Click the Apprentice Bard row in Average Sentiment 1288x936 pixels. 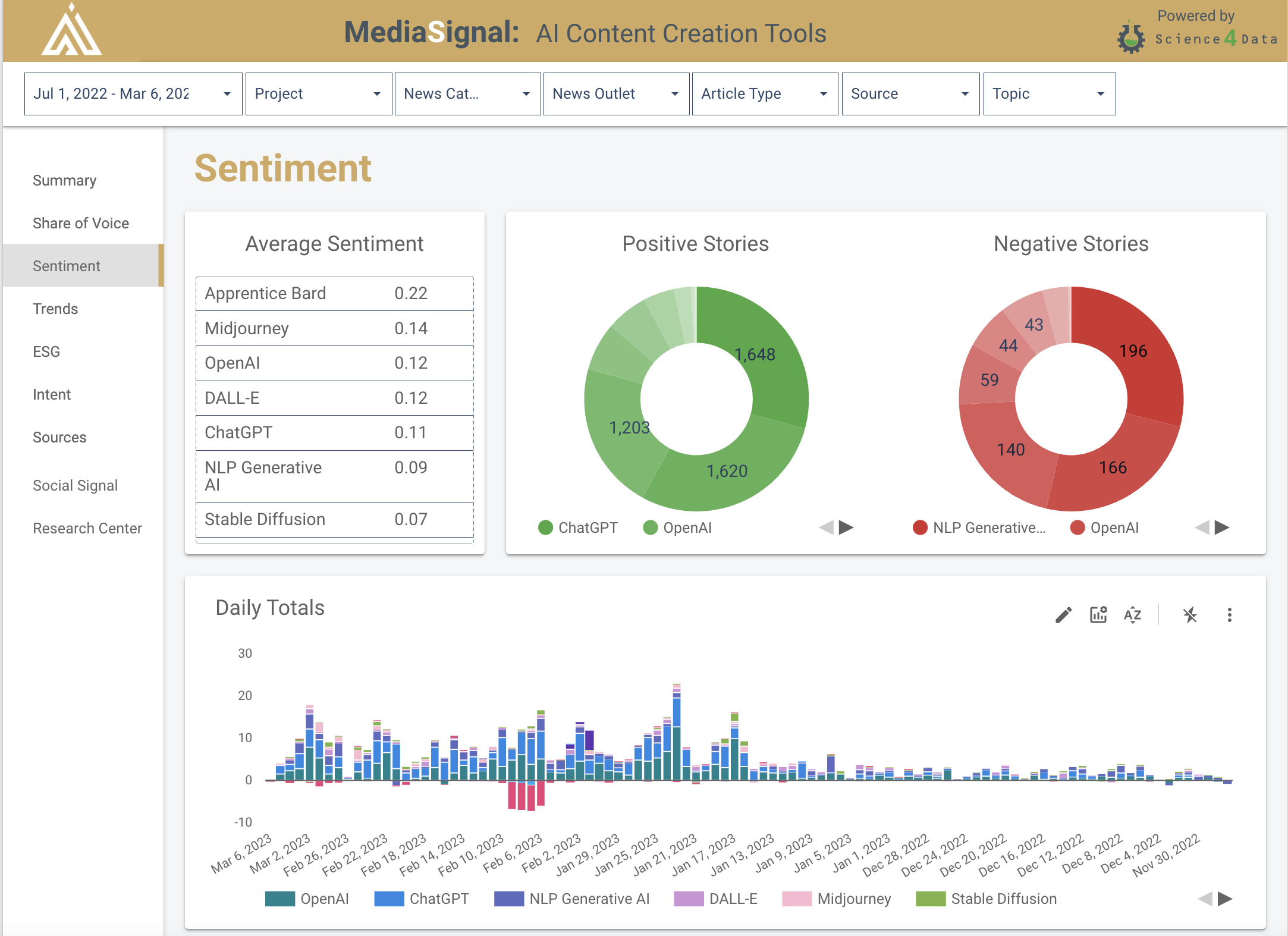coord(335,293)
